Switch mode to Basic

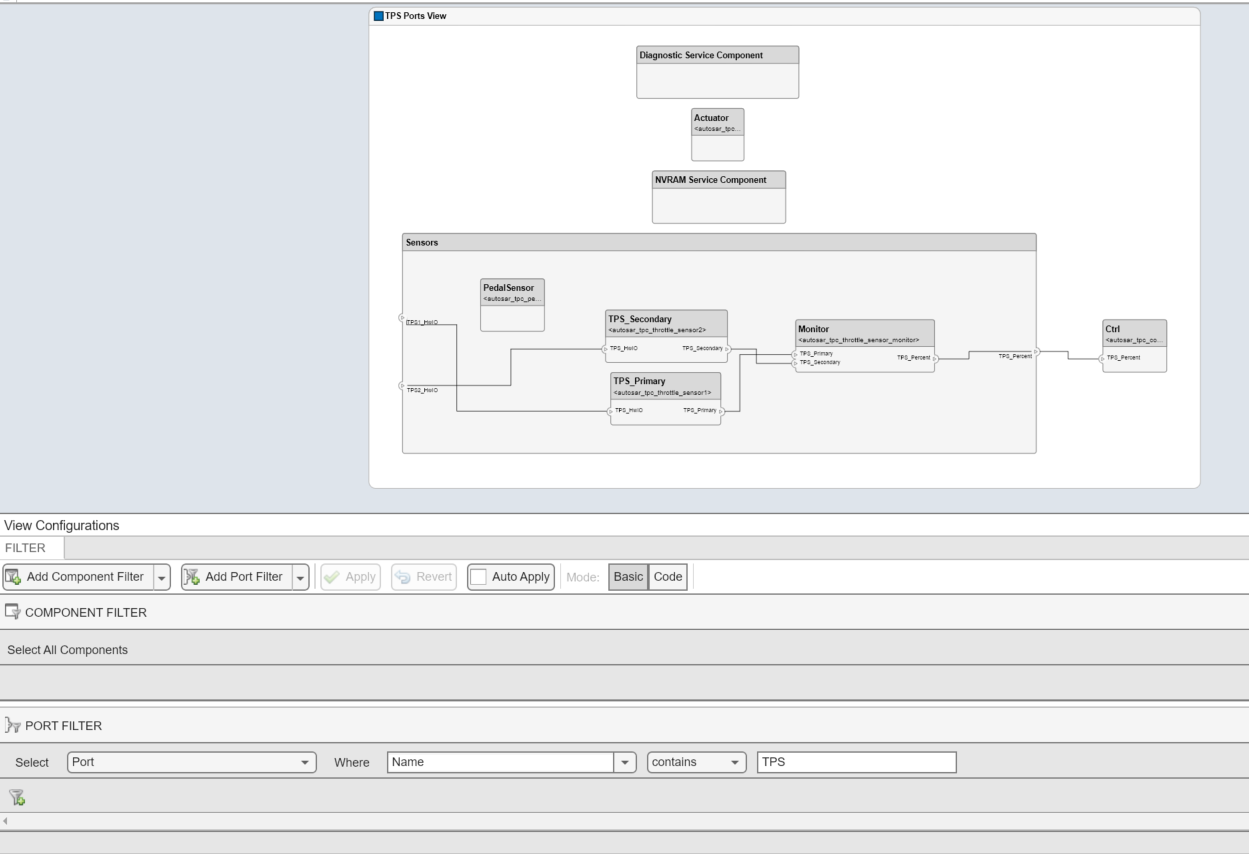[628, 577]
